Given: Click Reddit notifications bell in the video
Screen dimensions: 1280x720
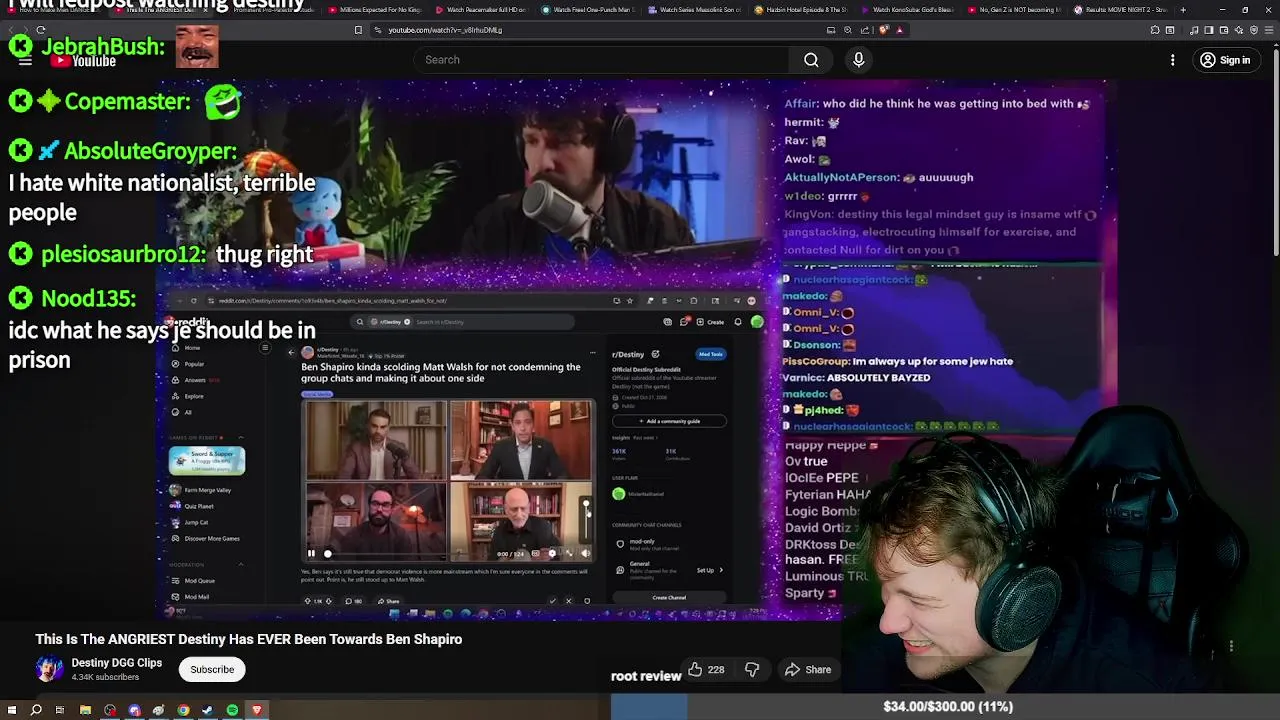Looking at the screenshot, I should point(738,322).
